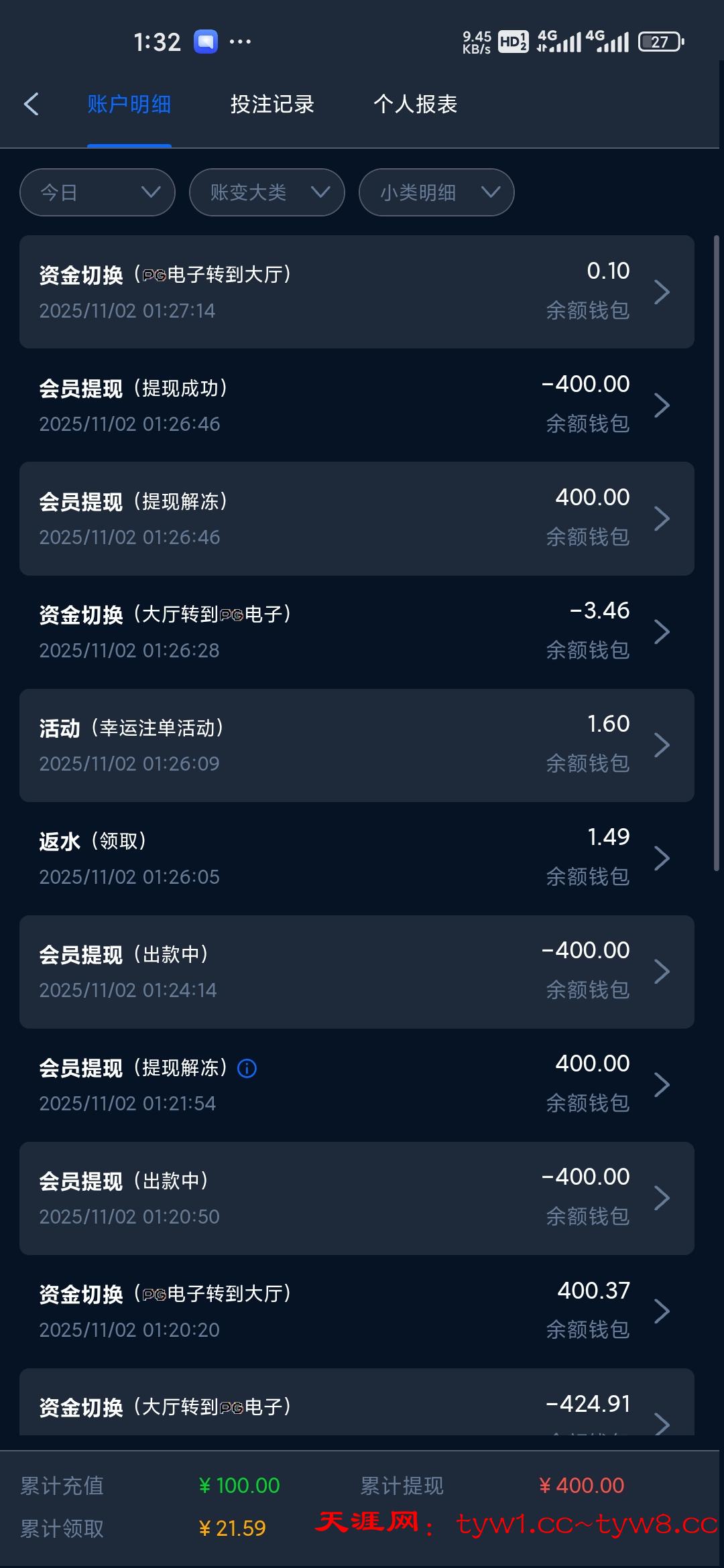
Task: Expand the 账变大类 category dropdown
Action: pos(267,192)
